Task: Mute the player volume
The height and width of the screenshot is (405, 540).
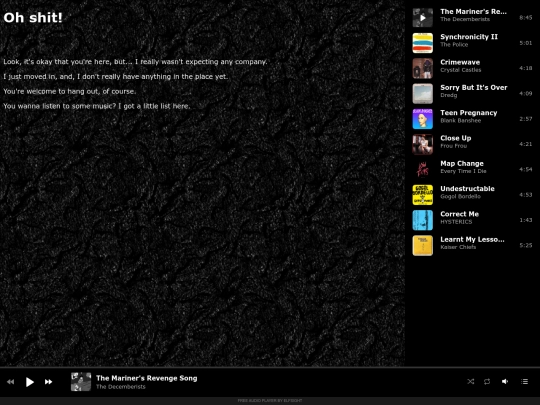Action: coord(505,381)
